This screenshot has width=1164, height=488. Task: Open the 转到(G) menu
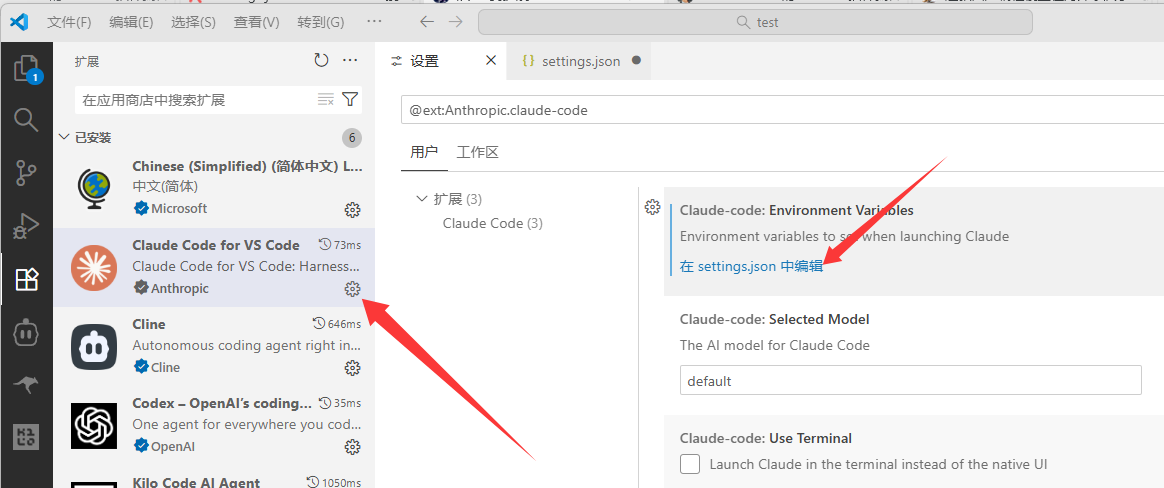pos(321,22)
